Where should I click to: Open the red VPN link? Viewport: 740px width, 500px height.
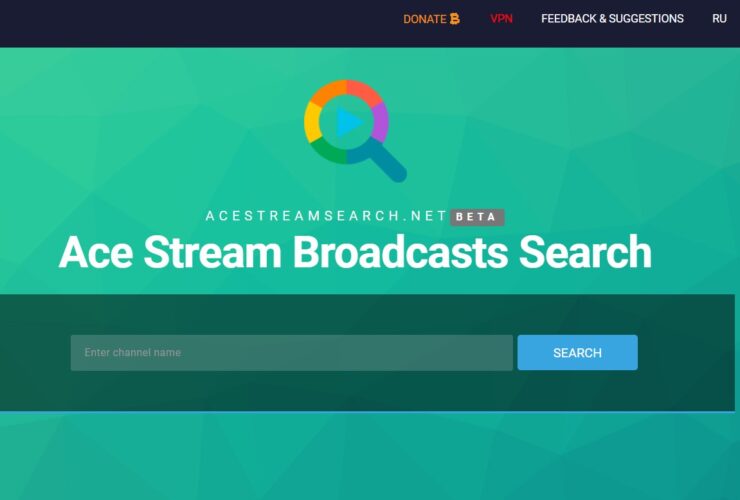point(501,19)
